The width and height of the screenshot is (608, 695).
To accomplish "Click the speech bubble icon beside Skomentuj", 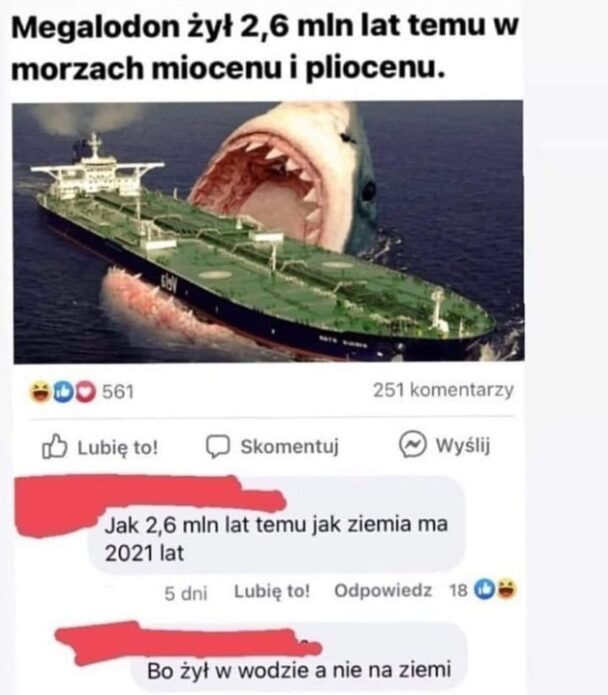I will tap(218, 446).
